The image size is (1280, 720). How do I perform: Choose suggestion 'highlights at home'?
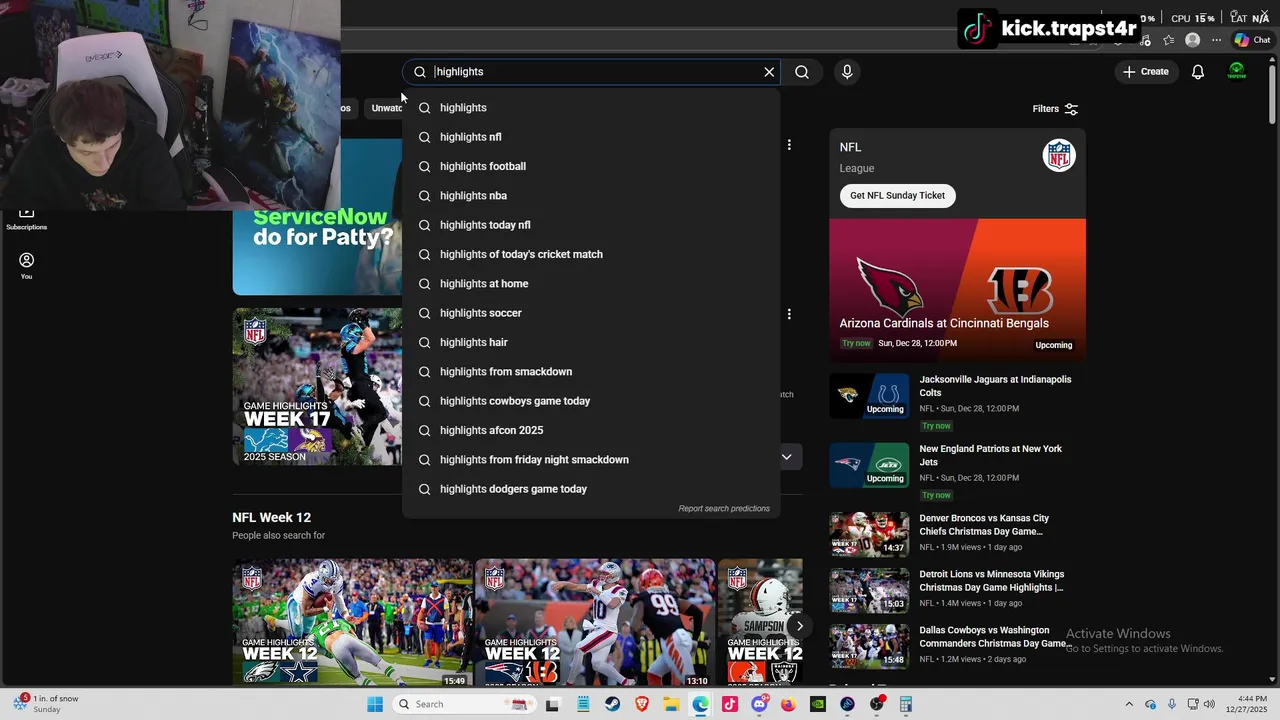tap(591, 284)
